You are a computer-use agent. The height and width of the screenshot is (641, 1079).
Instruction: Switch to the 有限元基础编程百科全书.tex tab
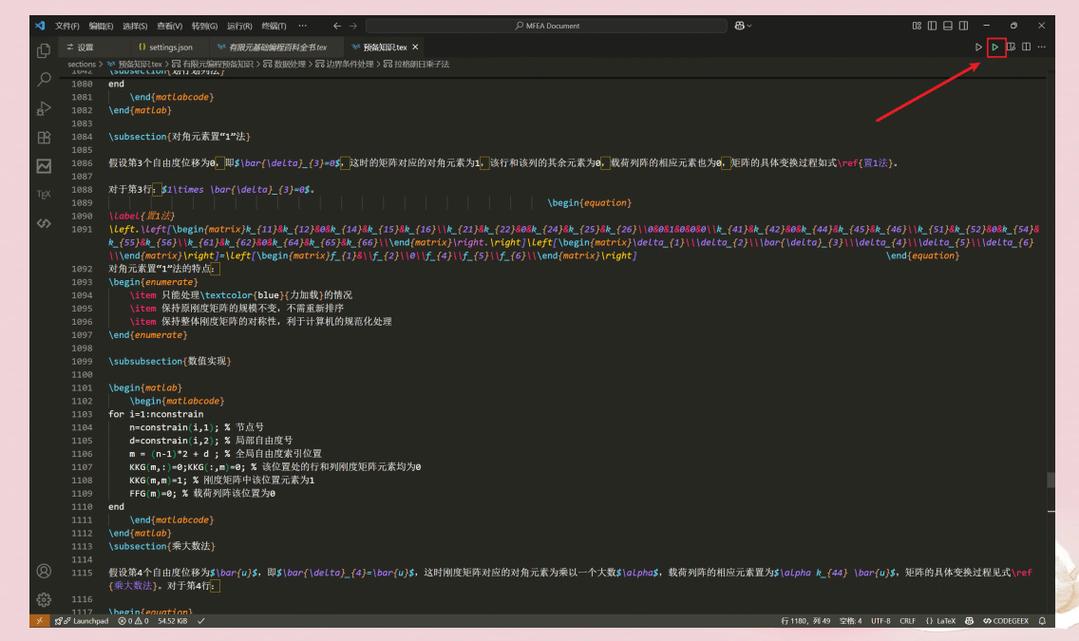(272, 47)
